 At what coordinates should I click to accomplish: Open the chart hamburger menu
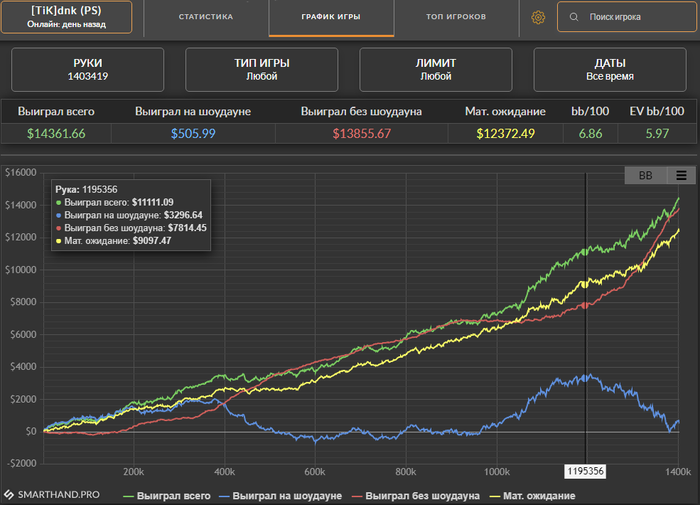click(x=681, y=175)
